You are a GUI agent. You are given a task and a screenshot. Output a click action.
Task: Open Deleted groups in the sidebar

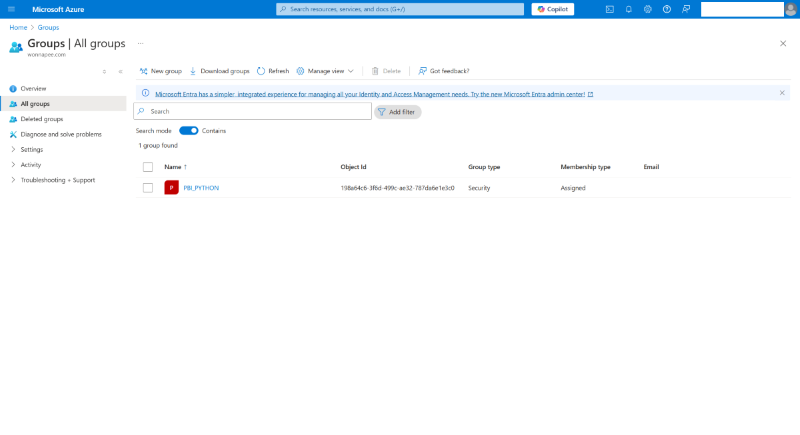tap(41, 119)
